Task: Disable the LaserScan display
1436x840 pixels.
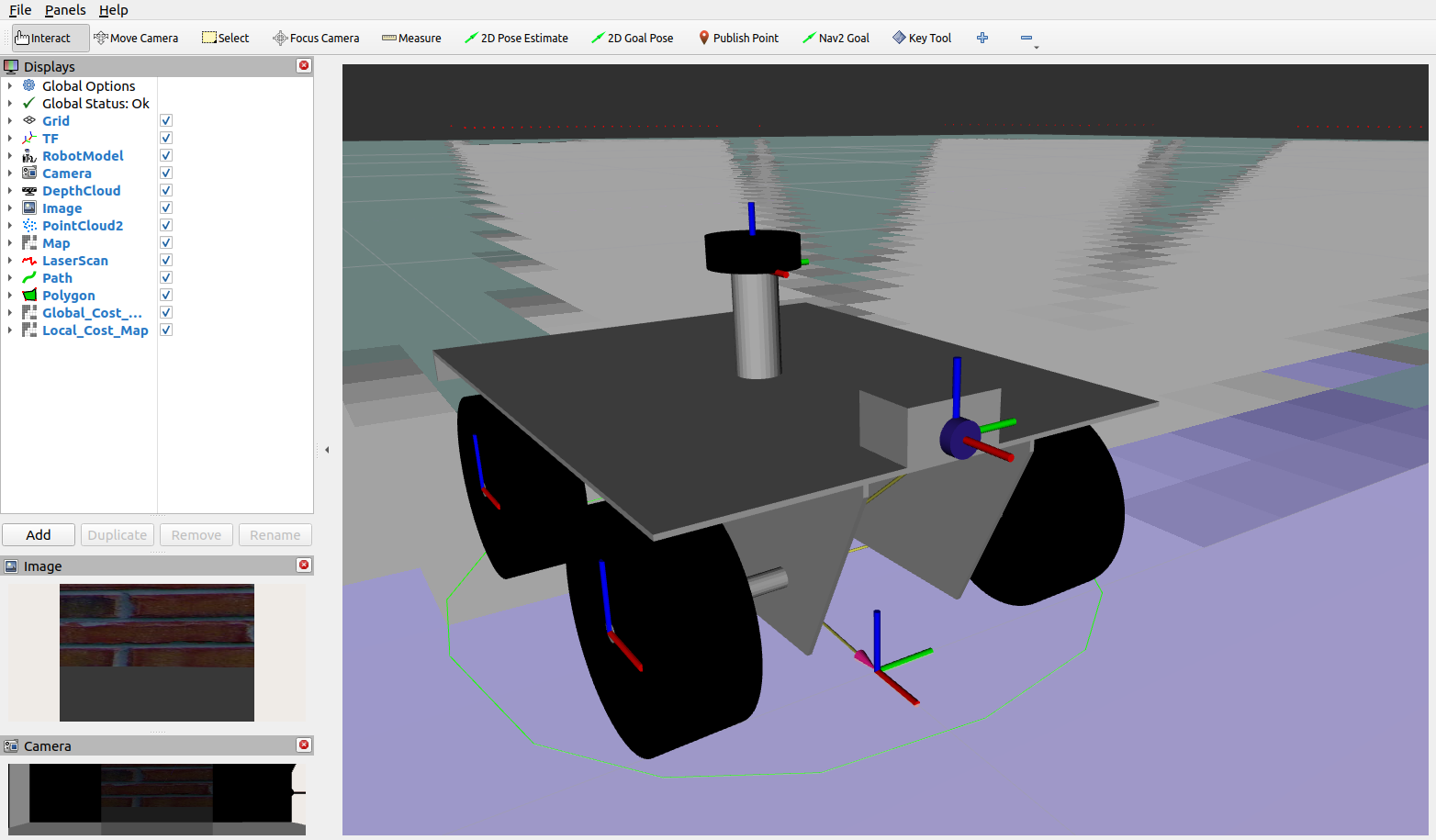Action: pyautogui.click(x=165, y=260)
